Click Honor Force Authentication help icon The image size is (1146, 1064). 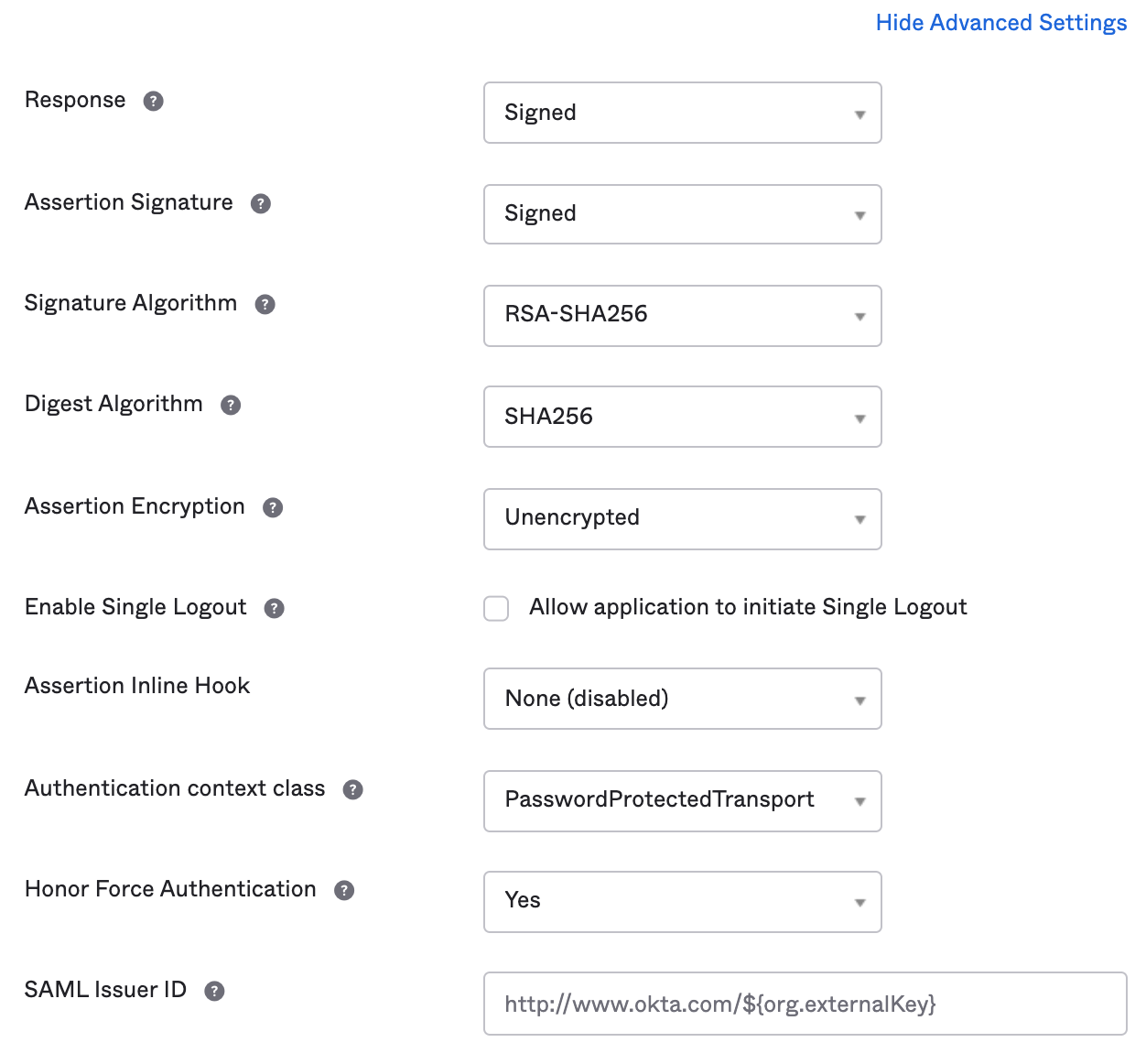pyautogui.click(x=344, y=890)
